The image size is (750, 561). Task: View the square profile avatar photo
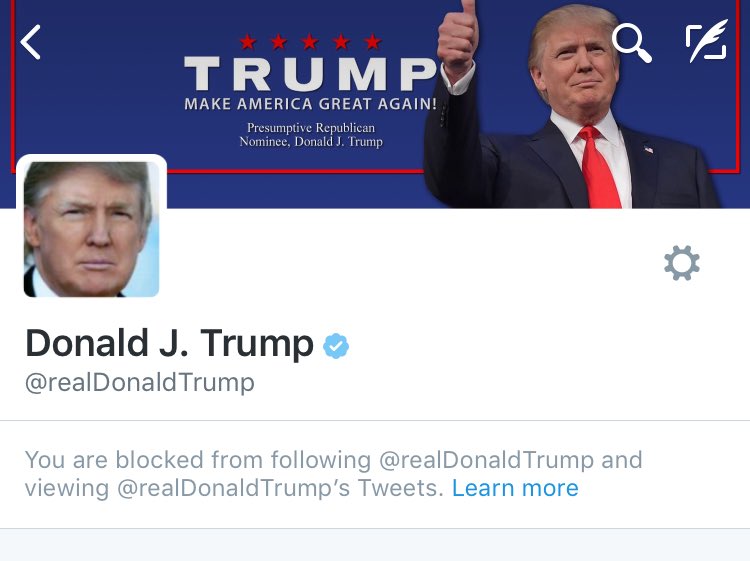91,229
